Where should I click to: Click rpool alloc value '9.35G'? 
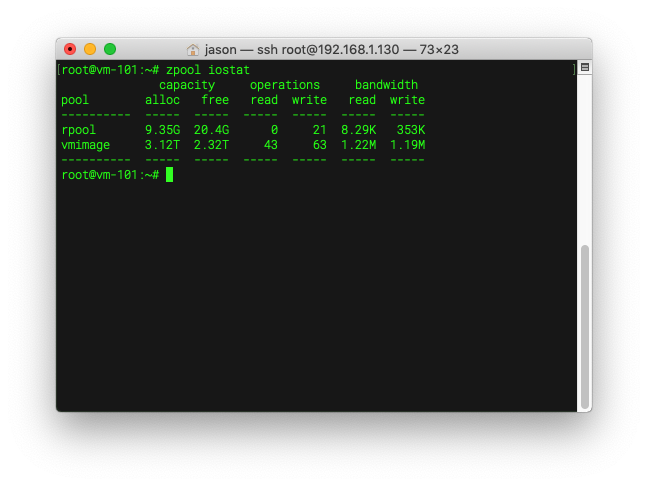[x=162, y=130]
